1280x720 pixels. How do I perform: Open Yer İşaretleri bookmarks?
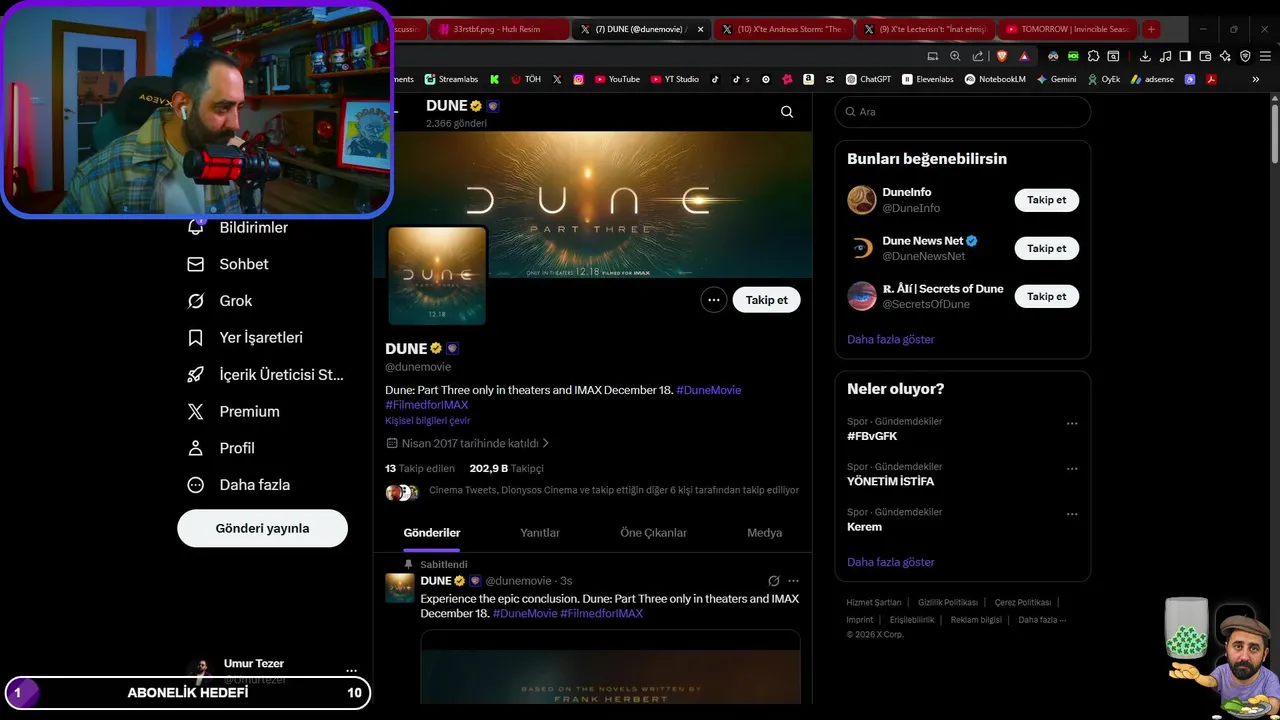tap(245, 338)
